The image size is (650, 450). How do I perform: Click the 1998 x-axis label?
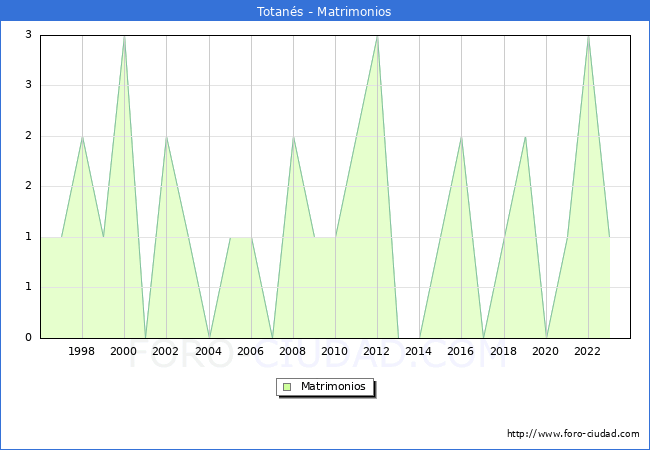(81, 351)
